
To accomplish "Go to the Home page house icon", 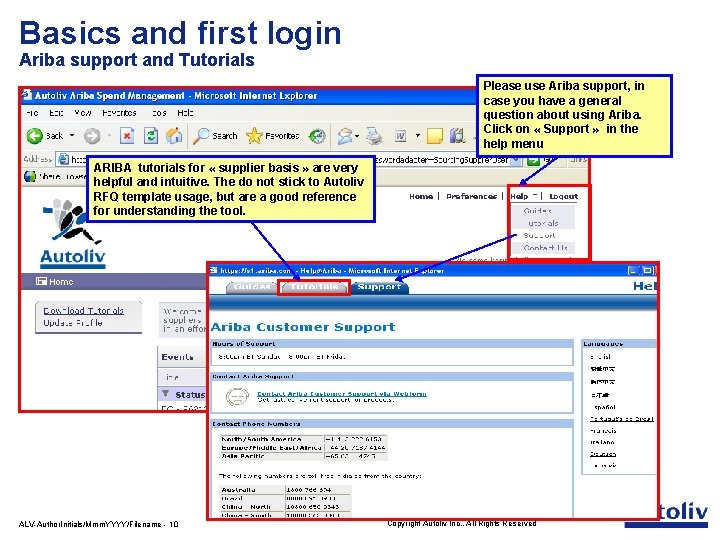I will coord(174,135).
